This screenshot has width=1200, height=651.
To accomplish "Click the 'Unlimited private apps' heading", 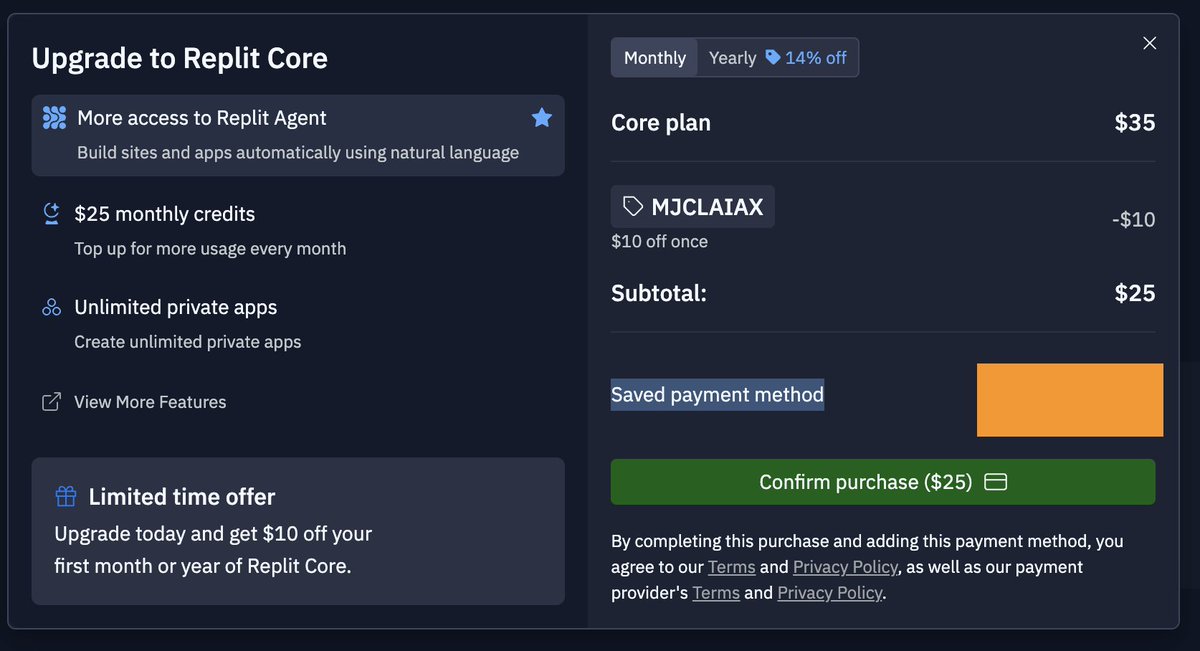I will point(176,307).
